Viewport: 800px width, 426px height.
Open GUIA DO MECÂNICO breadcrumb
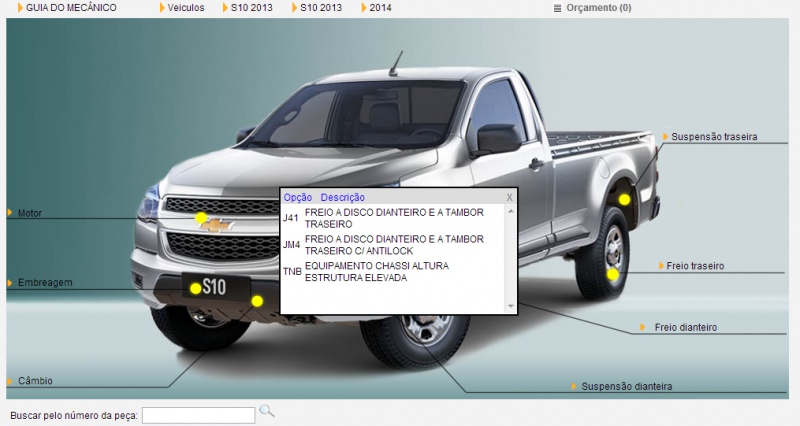coord(71,8)
